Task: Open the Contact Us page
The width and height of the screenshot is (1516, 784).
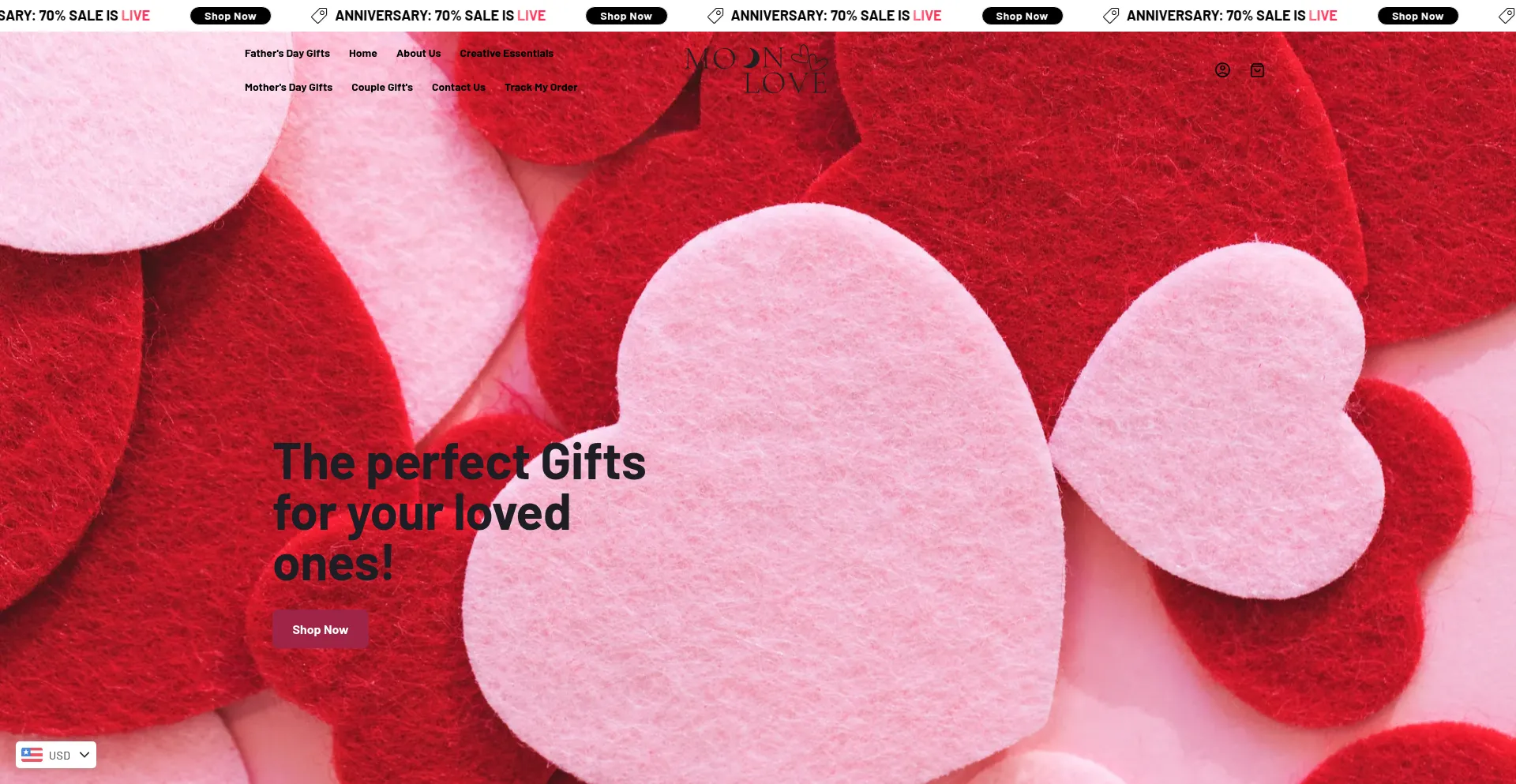Action: tap(459, 88)
